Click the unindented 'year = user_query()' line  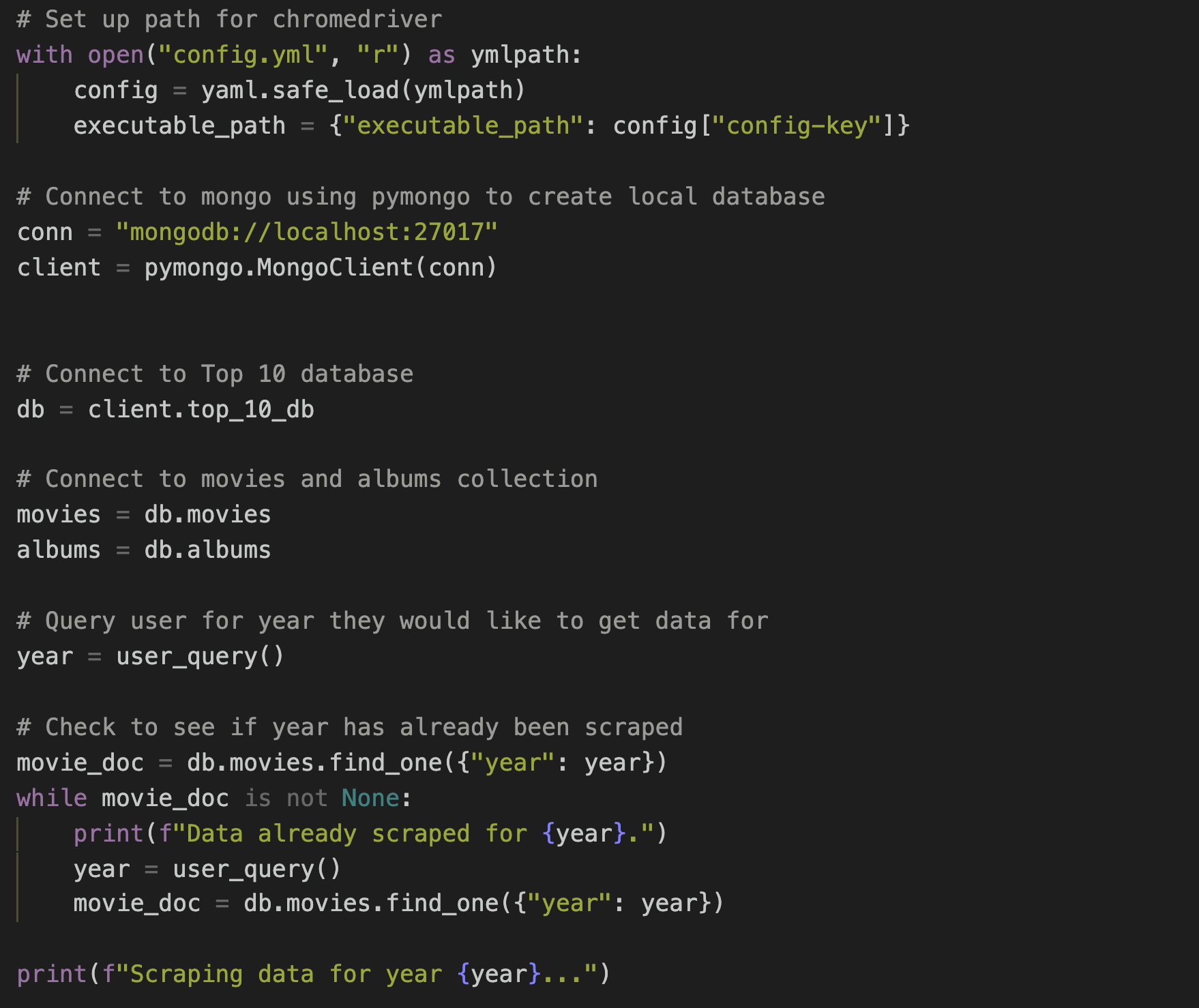(151, 656)
